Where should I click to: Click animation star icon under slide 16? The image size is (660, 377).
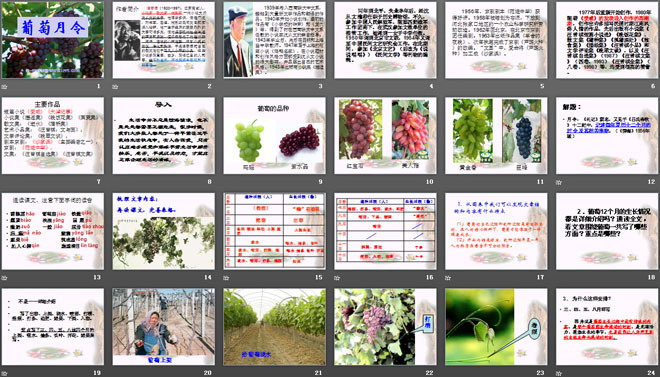tap(337, 278)
